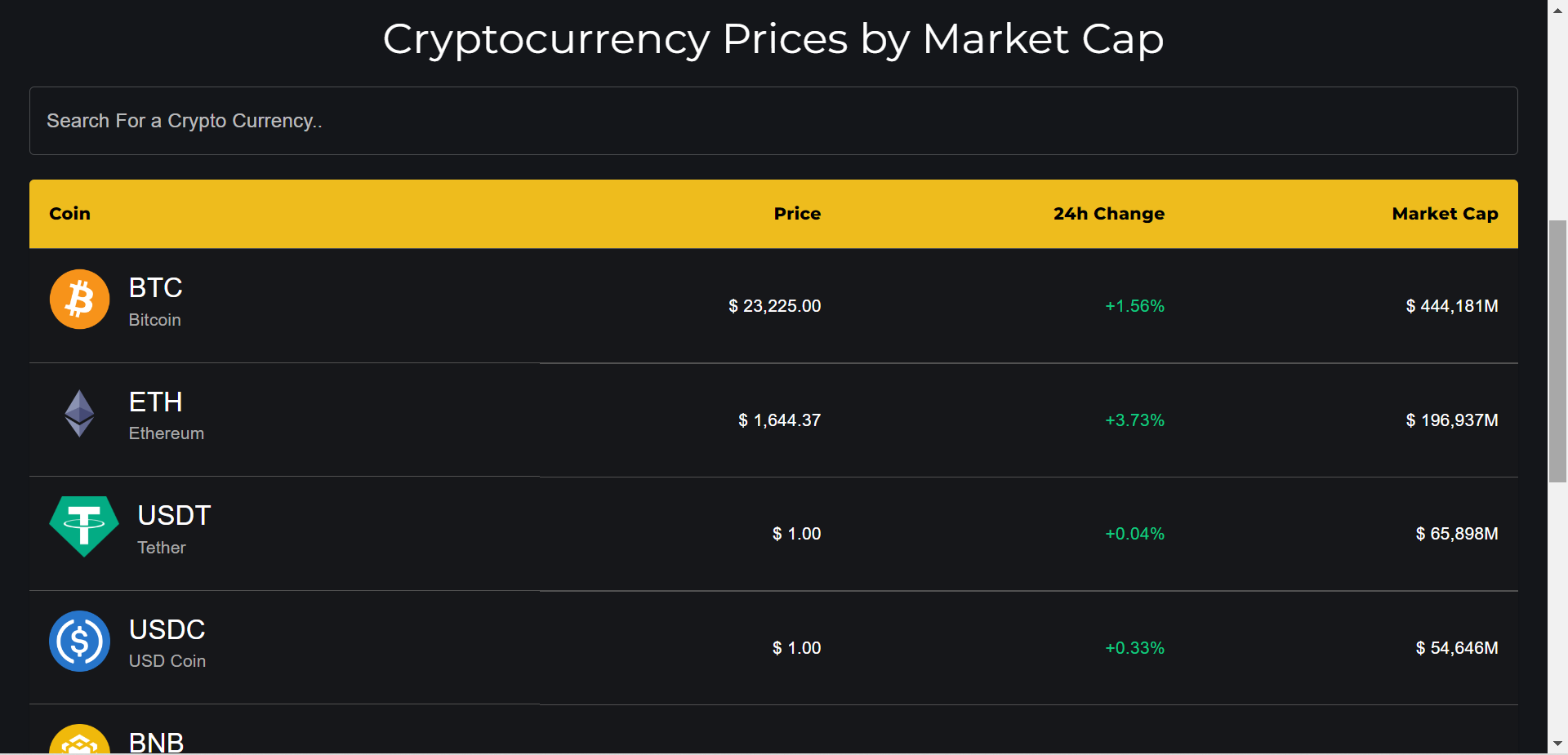Select the Ethereum diamond icon
This screenshot has width=1568, height=755.
[x=79, y=413]
